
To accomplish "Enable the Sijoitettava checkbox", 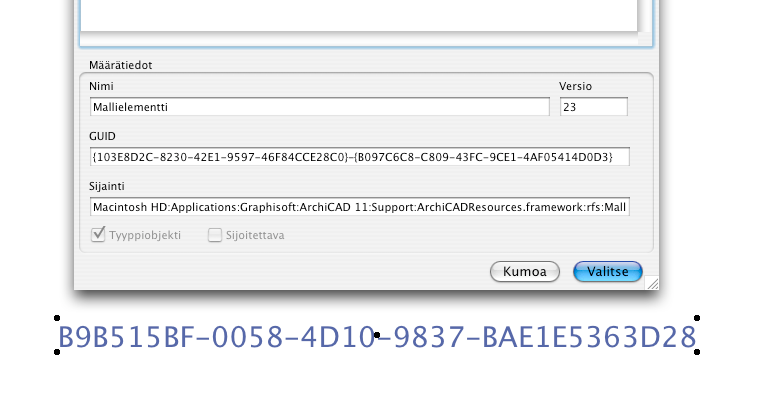I will click(x=215, y=236).
